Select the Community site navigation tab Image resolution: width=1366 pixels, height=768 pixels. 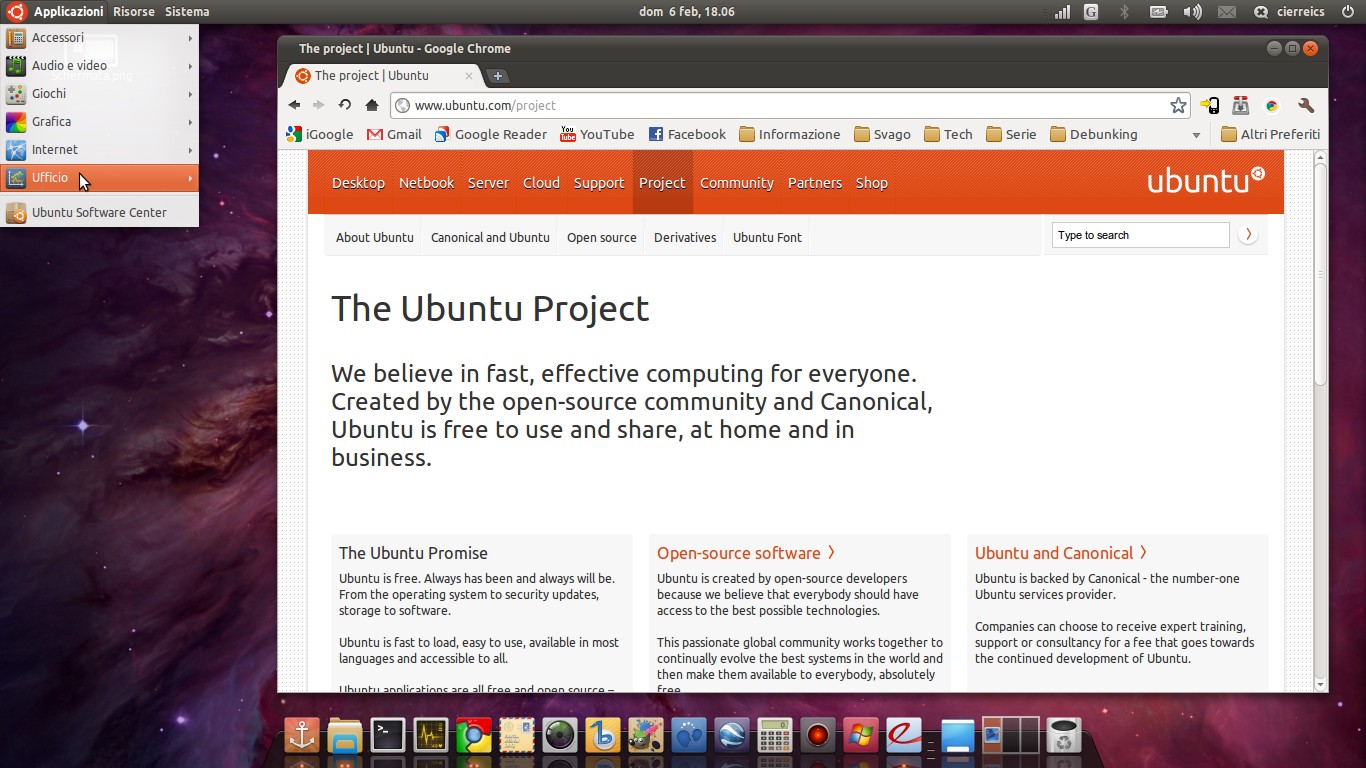click(737, 183)
